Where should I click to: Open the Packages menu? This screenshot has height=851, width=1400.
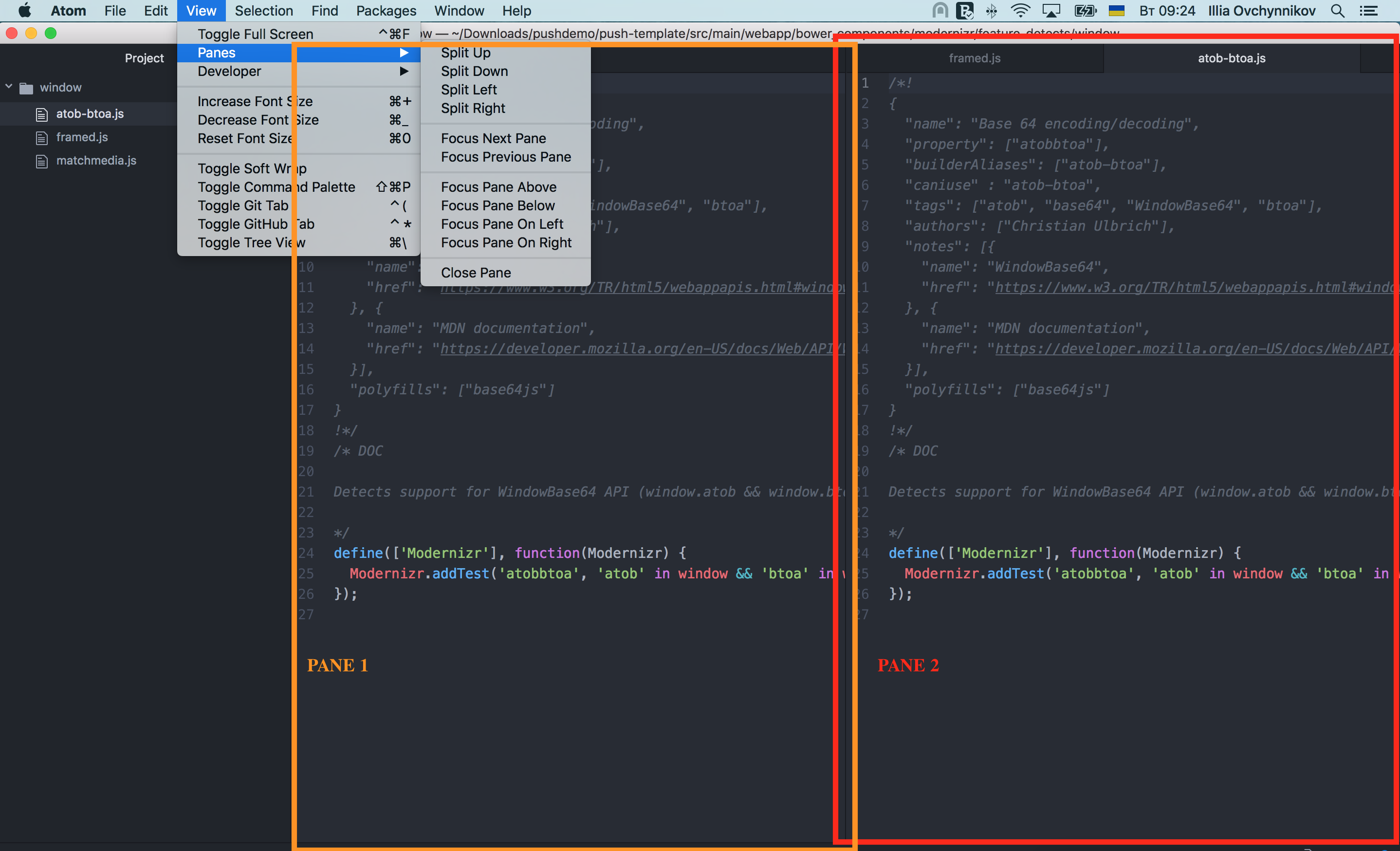click(x=386, y=11)
